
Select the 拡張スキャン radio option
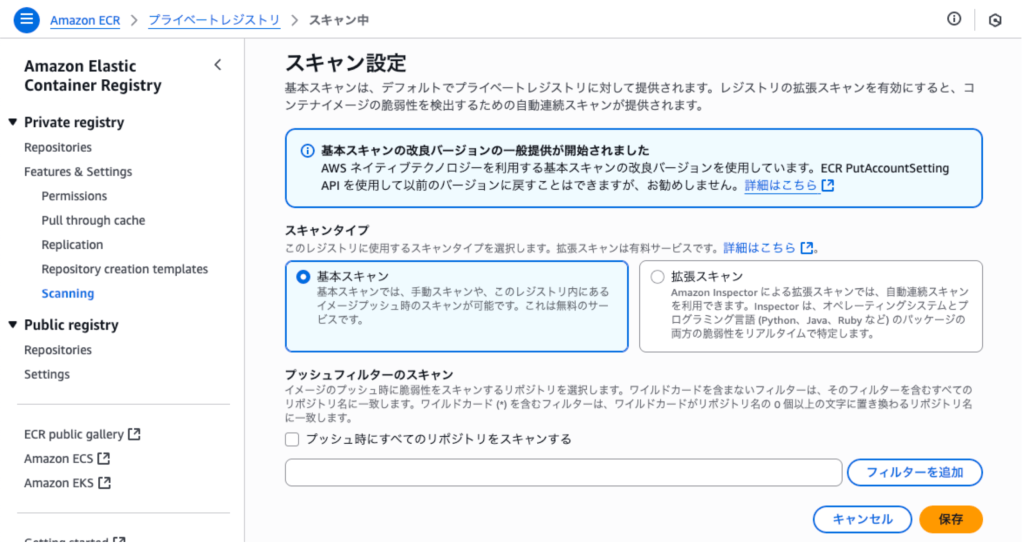(657, 277)
